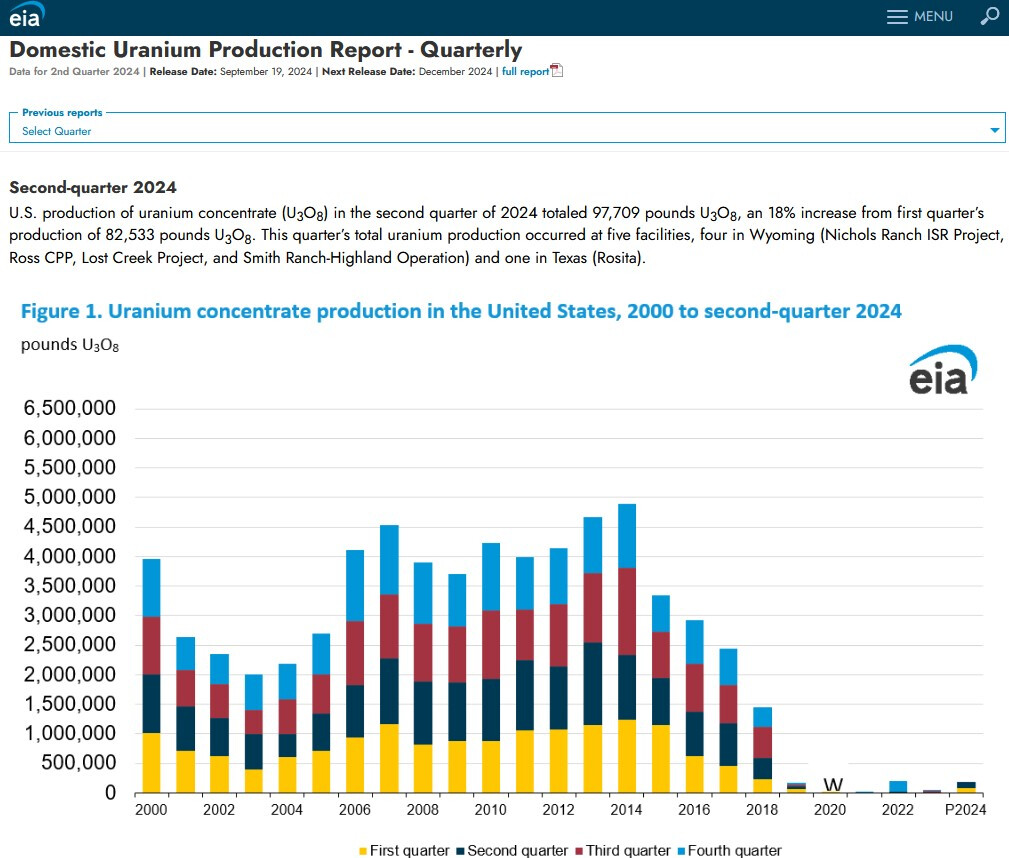1009x858 pixels.
Task: Click the Second quarter legend swatch
Action: [460, 851]
